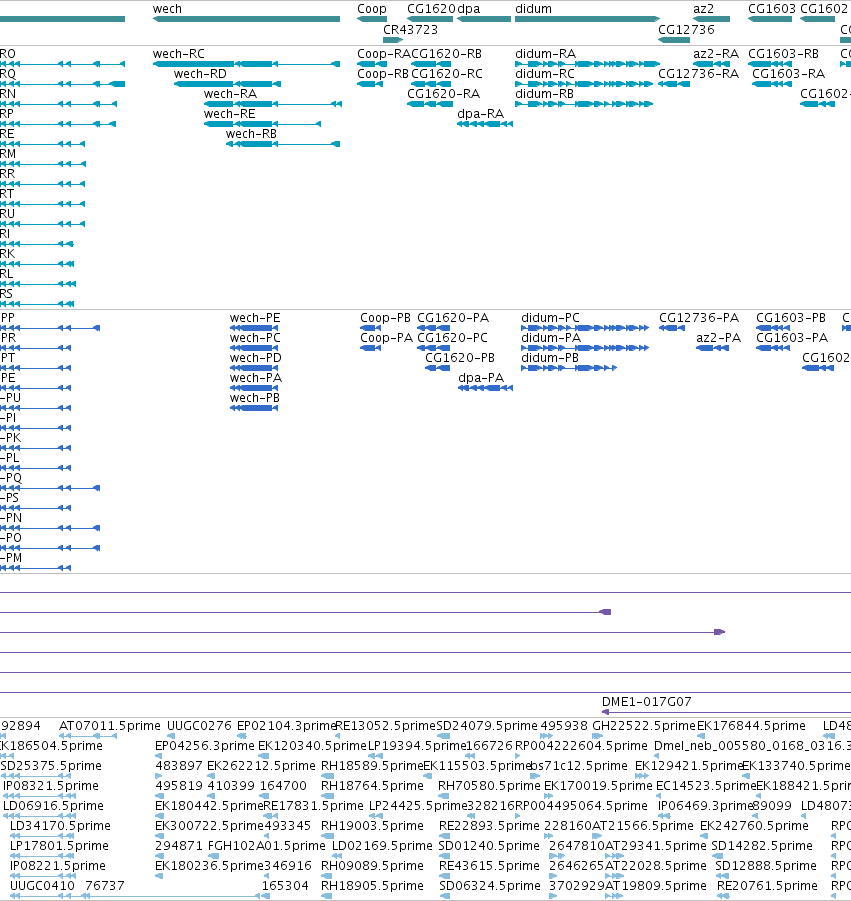Select the CG1603-PB protein label
The width and height of the screenshot is (851, 901).
[x=791, y=318]
